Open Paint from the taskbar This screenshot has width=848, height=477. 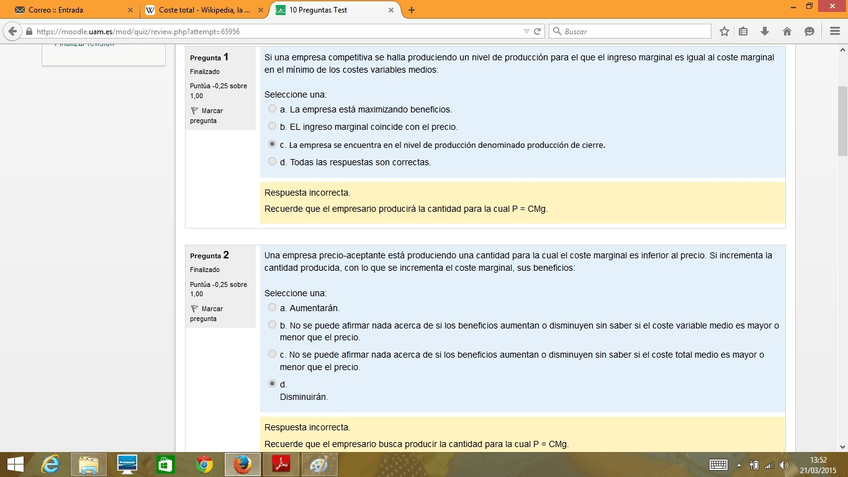pos(319,465)
